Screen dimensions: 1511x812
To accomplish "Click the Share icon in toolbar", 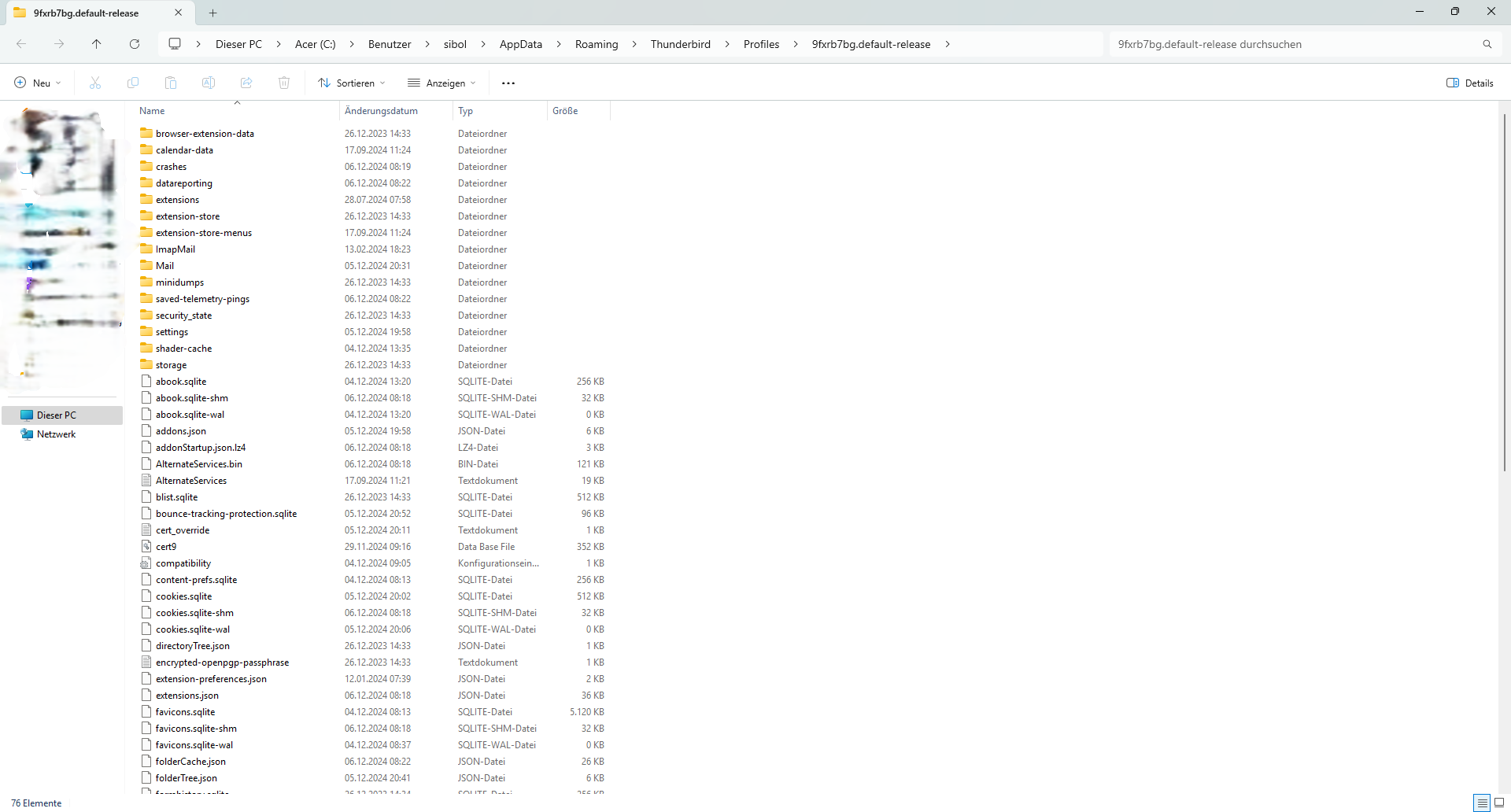I will tap(246, 83).
